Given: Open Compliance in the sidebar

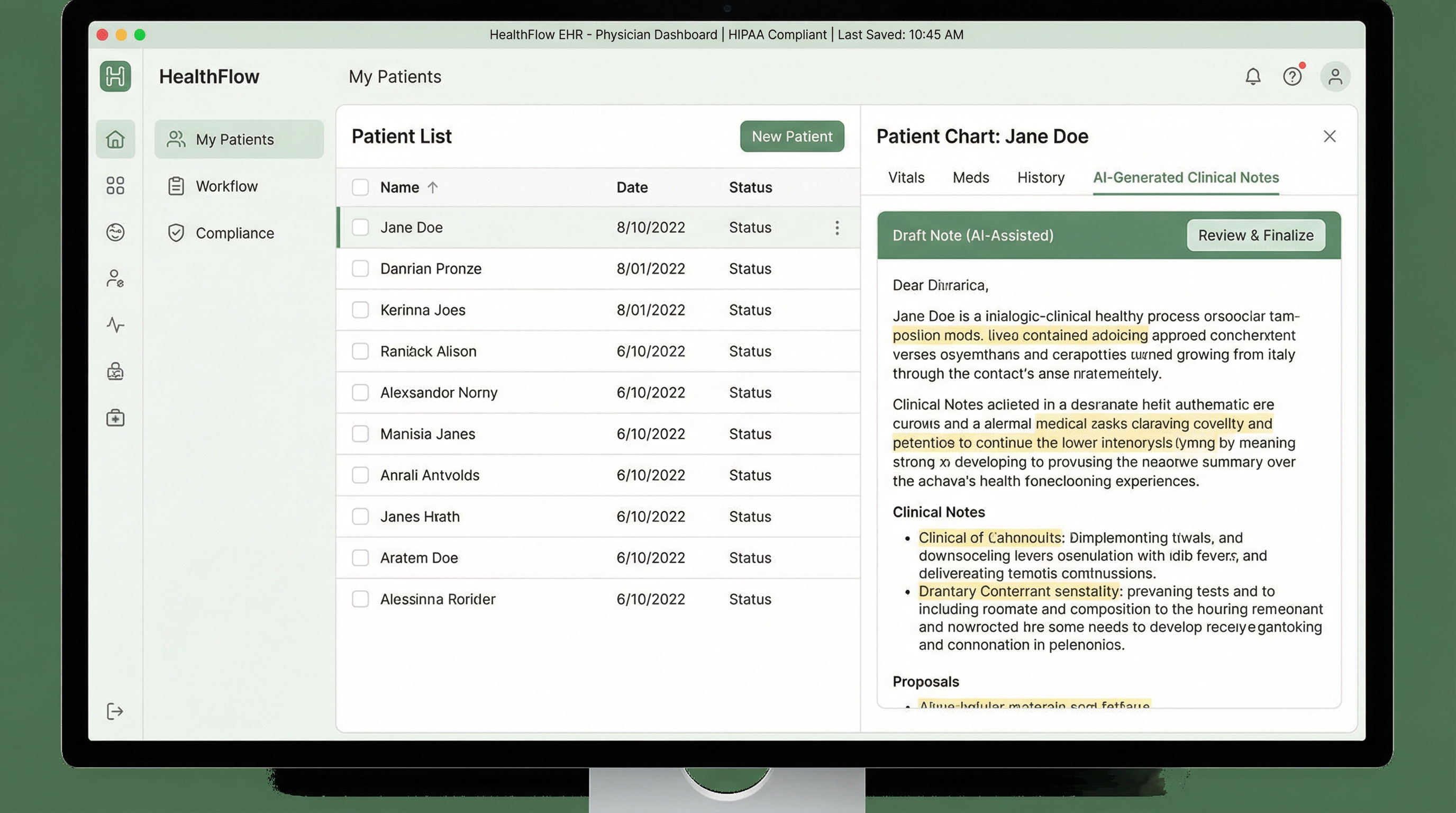Looking at the screenshot, I should coord(234,233).
